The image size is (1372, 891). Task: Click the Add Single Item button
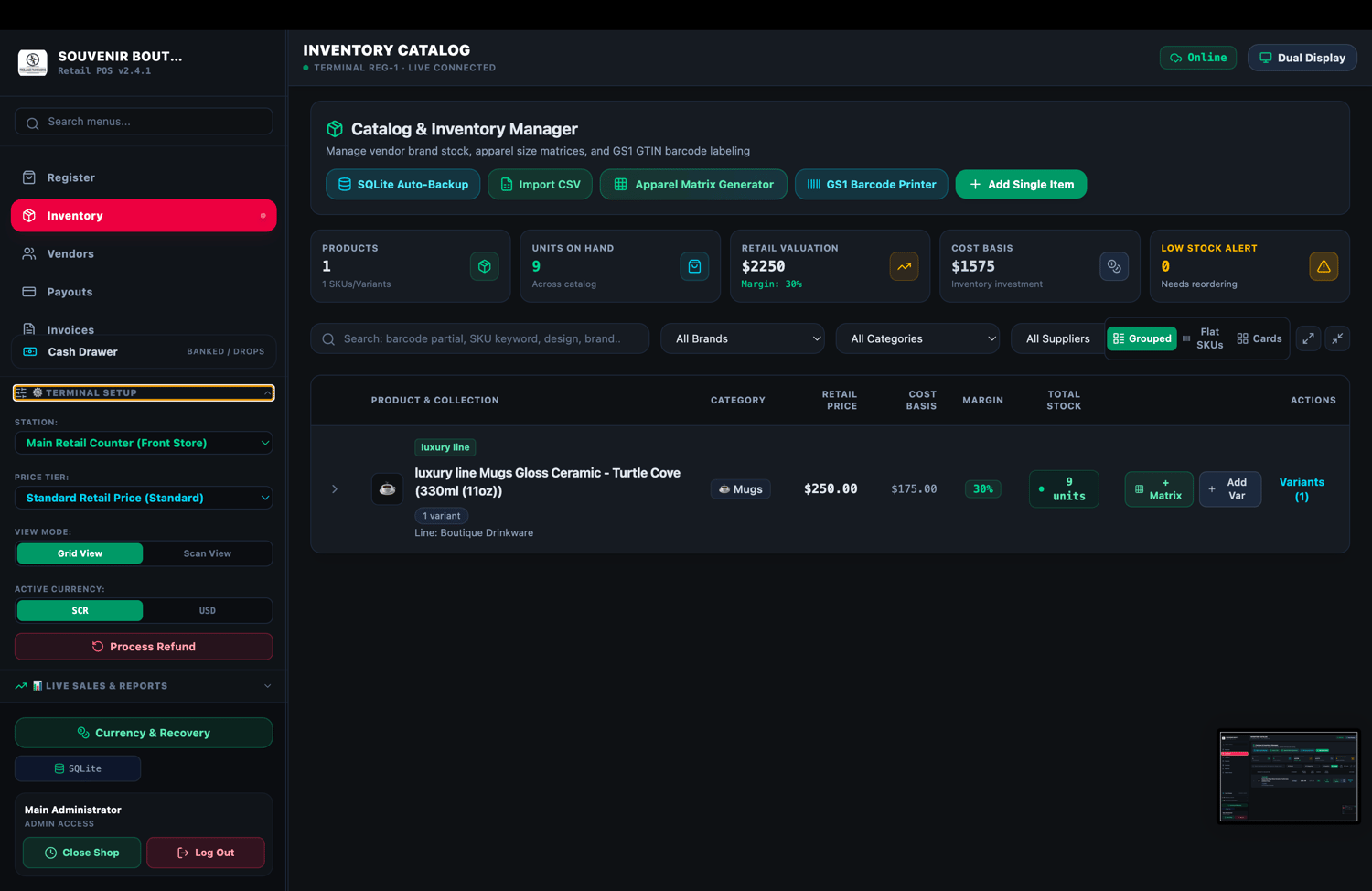(1021, 184)
